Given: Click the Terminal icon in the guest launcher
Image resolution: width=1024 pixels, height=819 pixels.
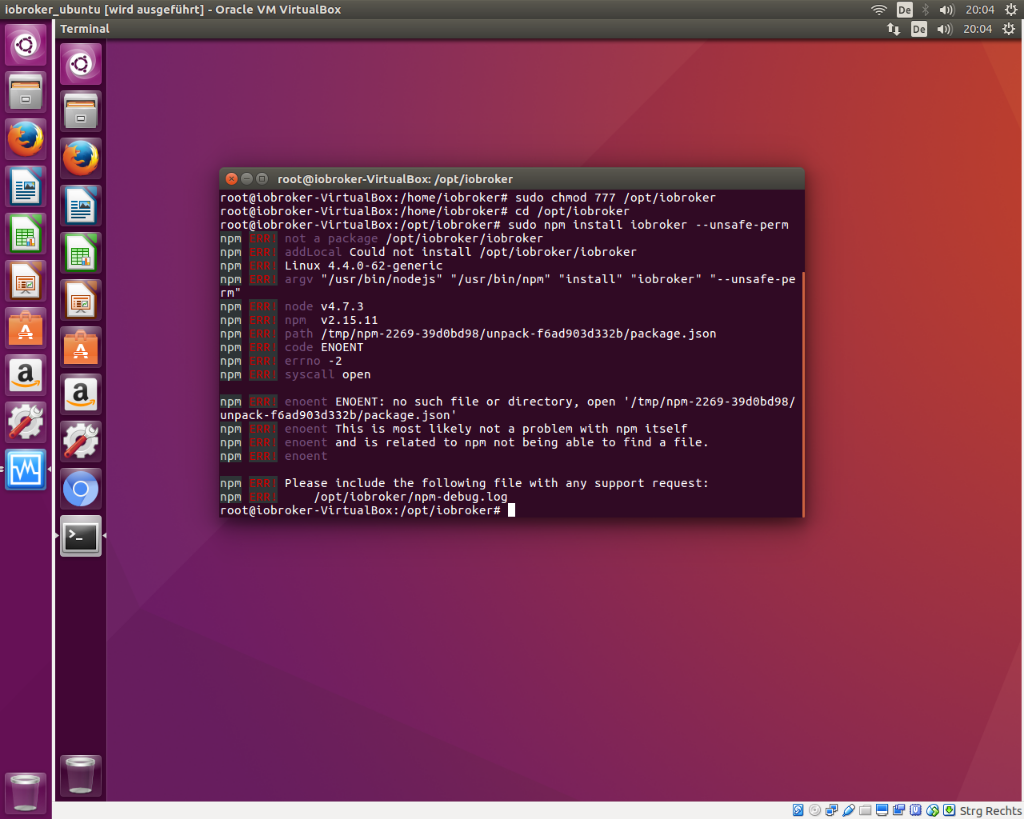Looking at the screenshot, I should (x=81, y=536).
